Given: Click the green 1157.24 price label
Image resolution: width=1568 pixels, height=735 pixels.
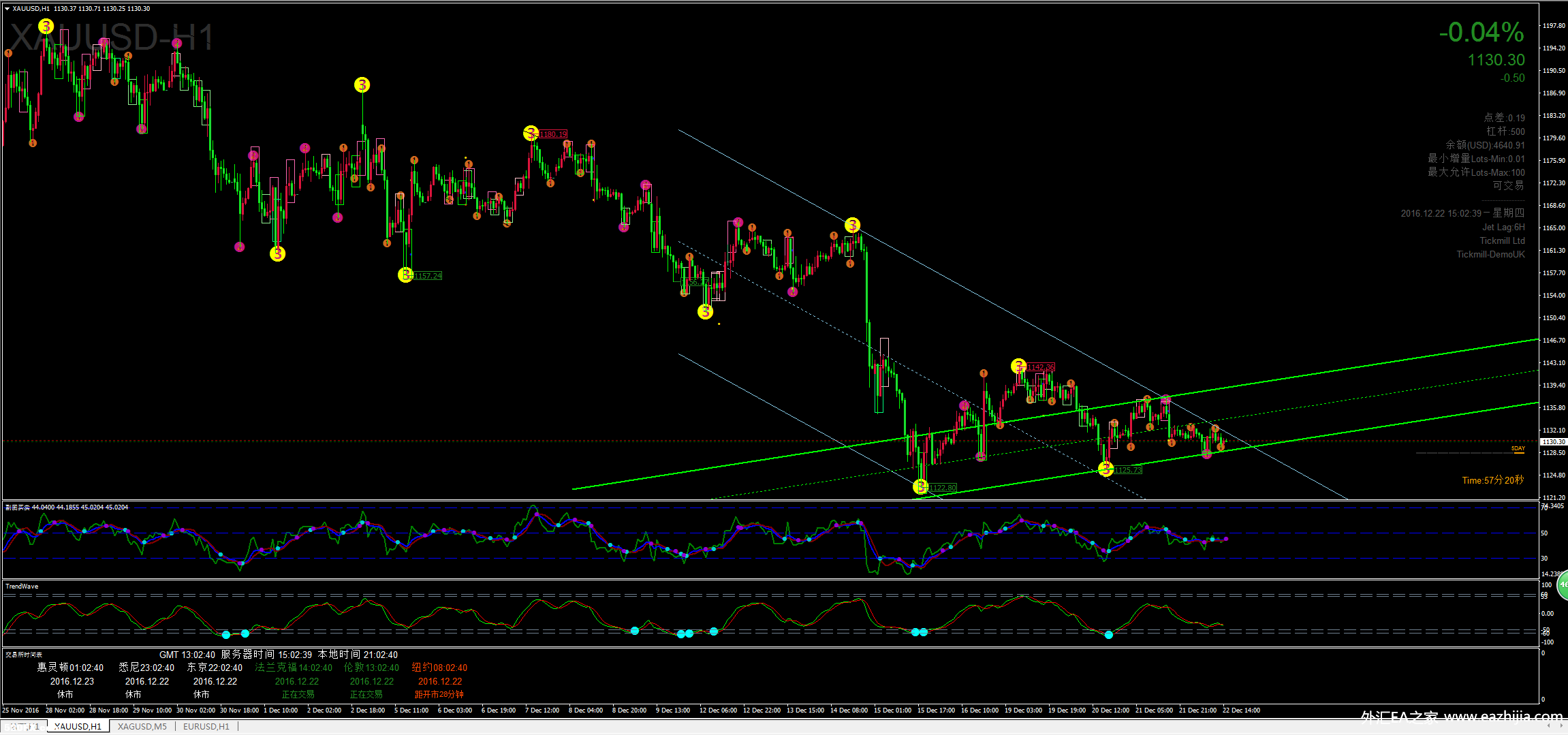Looking at the screenshot, I should tap(428, 276).
